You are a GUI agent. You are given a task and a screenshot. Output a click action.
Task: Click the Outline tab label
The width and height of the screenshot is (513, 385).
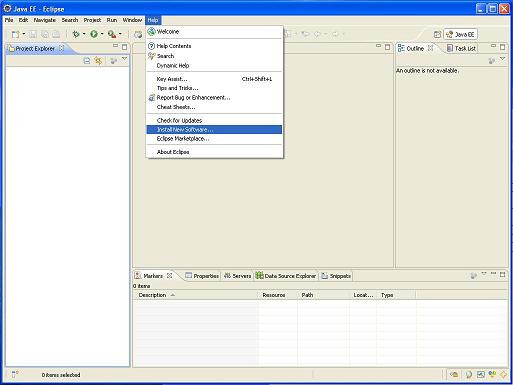(415, 48)
